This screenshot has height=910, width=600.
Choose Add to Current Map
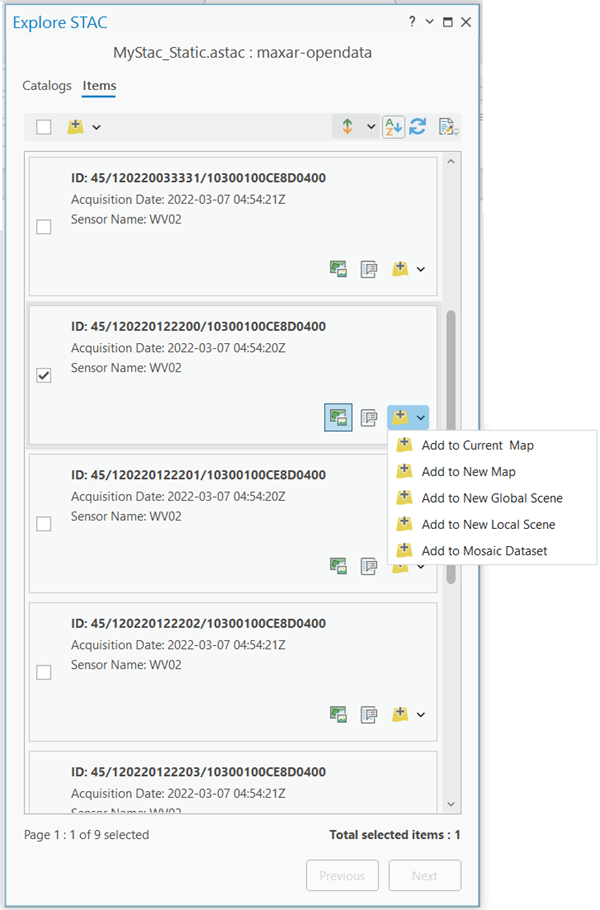coord(478,445)
